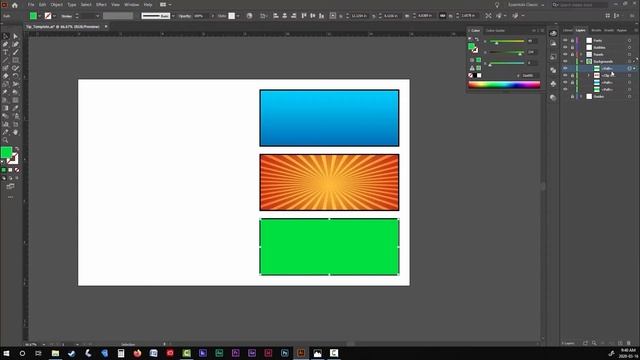This screenshot has height=360, width=640.
Task: Hide the Panels layer via eye icon
Action: point(565,54)
